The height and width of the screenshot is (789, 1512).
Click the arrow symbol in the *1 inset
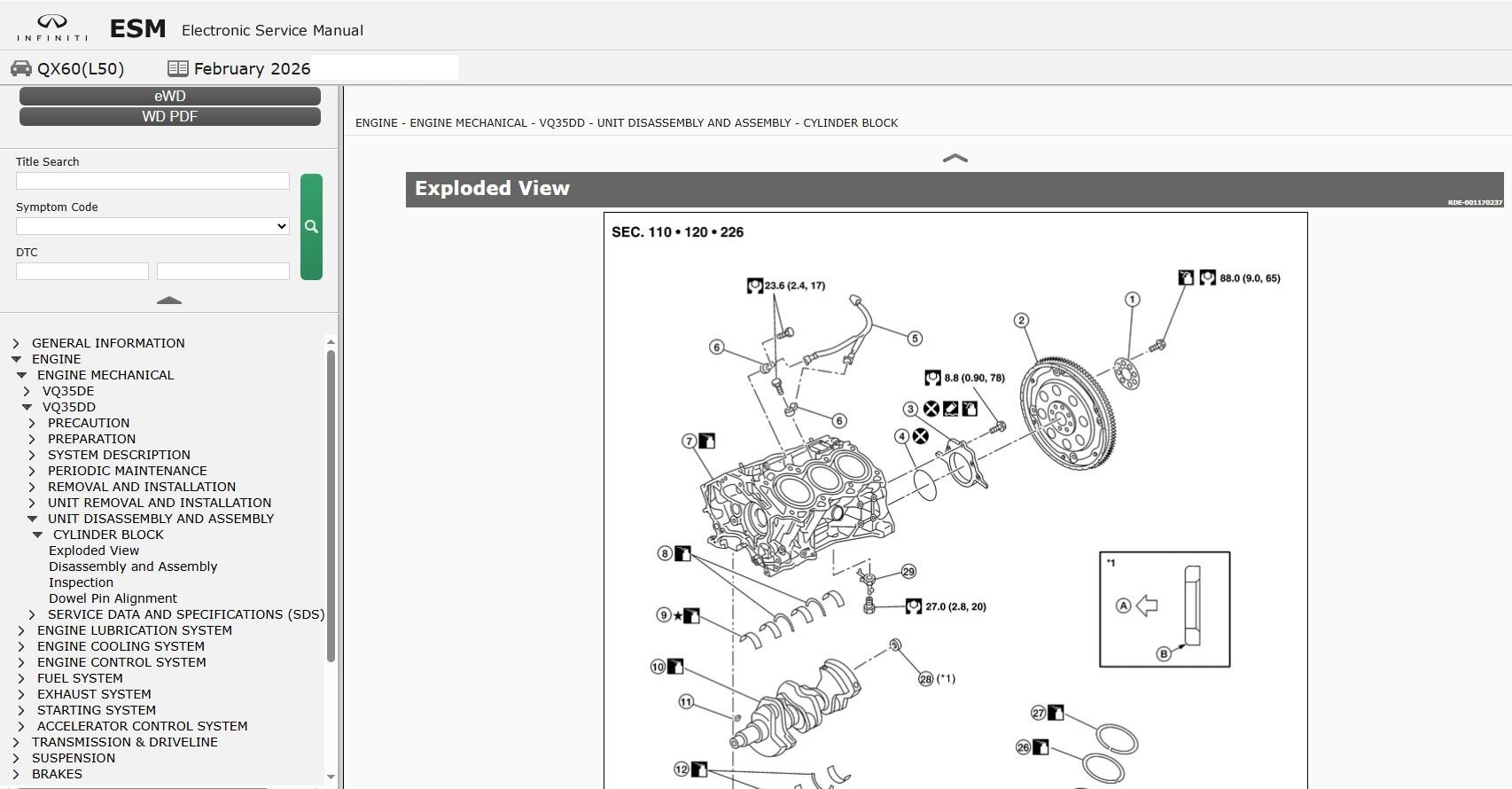pyautogui.click(x=1147, y=605)
